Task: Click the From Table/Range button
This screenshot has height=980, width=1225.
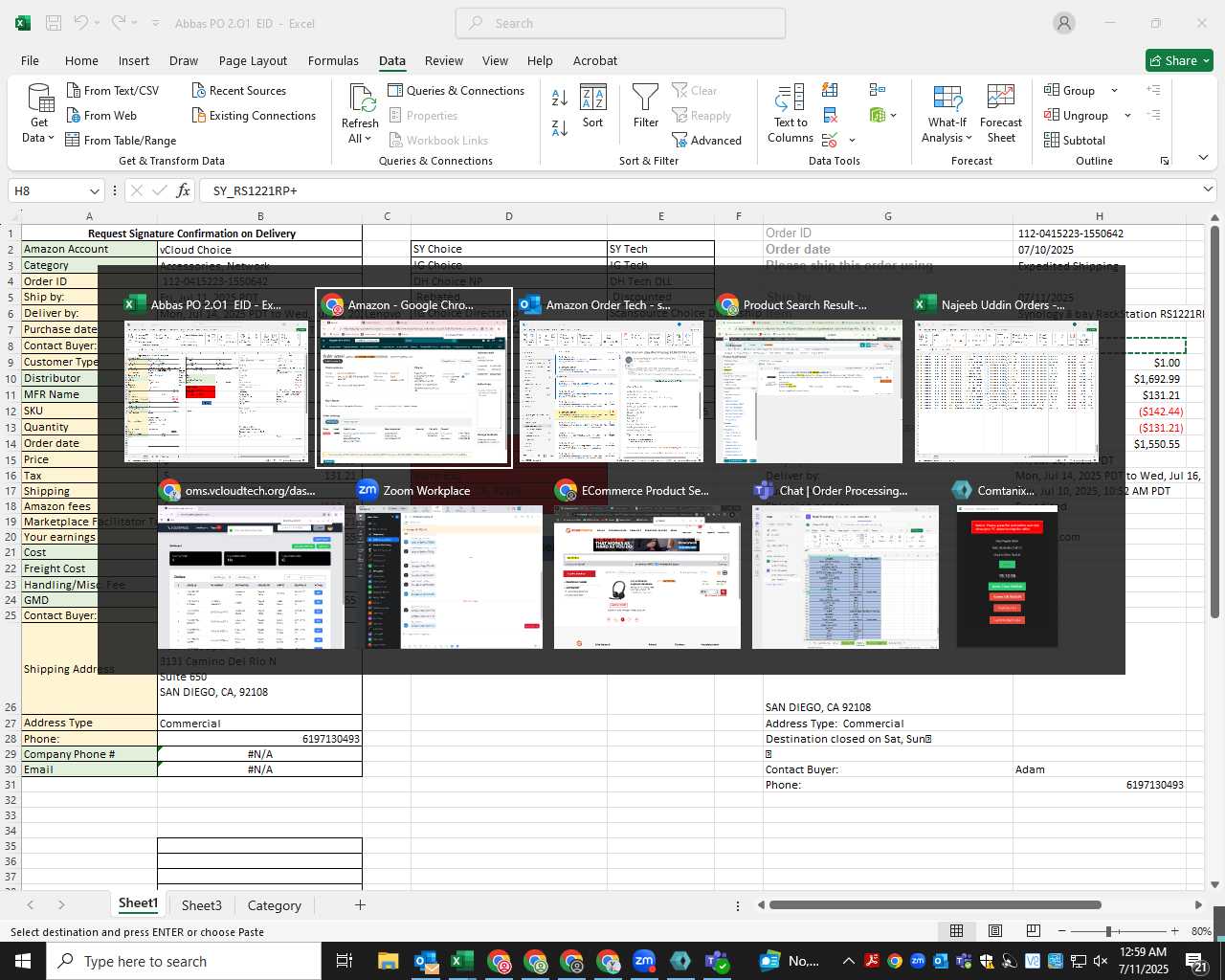Action: pyautogui.click(x=121, y=141)
